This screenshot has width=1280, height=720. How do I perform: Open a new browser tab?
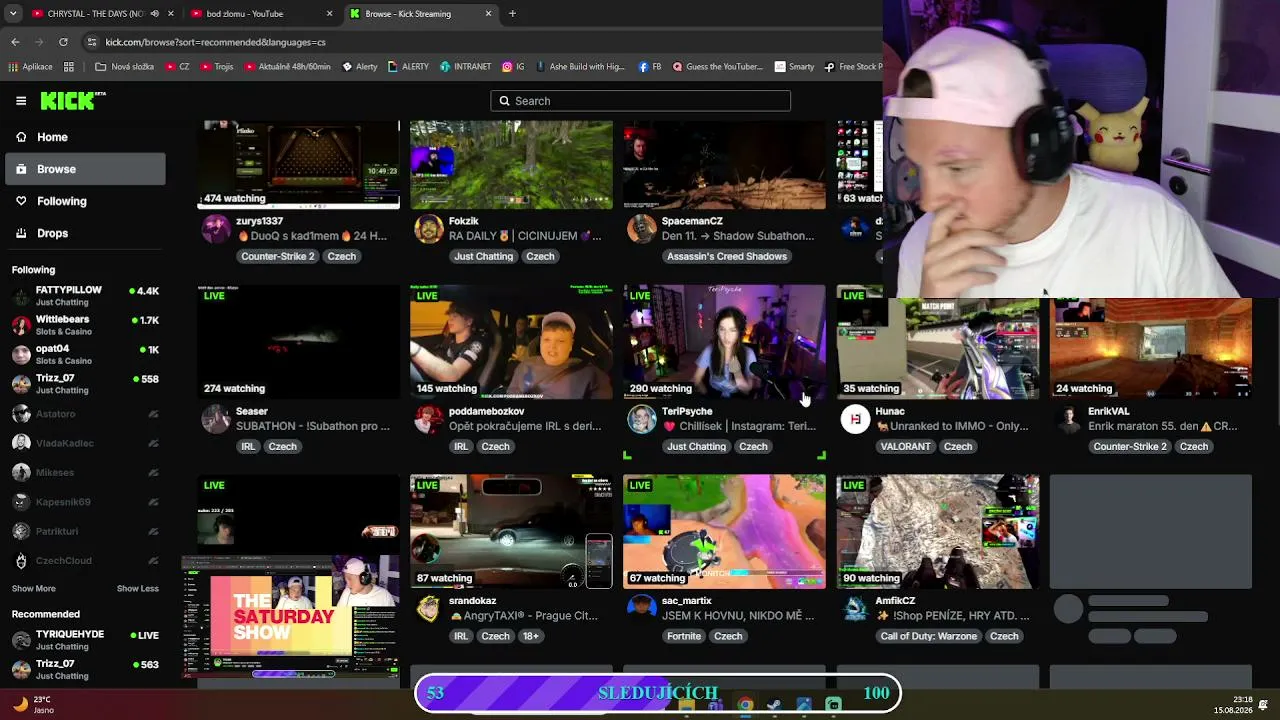pyautogui.click(x=512, y=14)
